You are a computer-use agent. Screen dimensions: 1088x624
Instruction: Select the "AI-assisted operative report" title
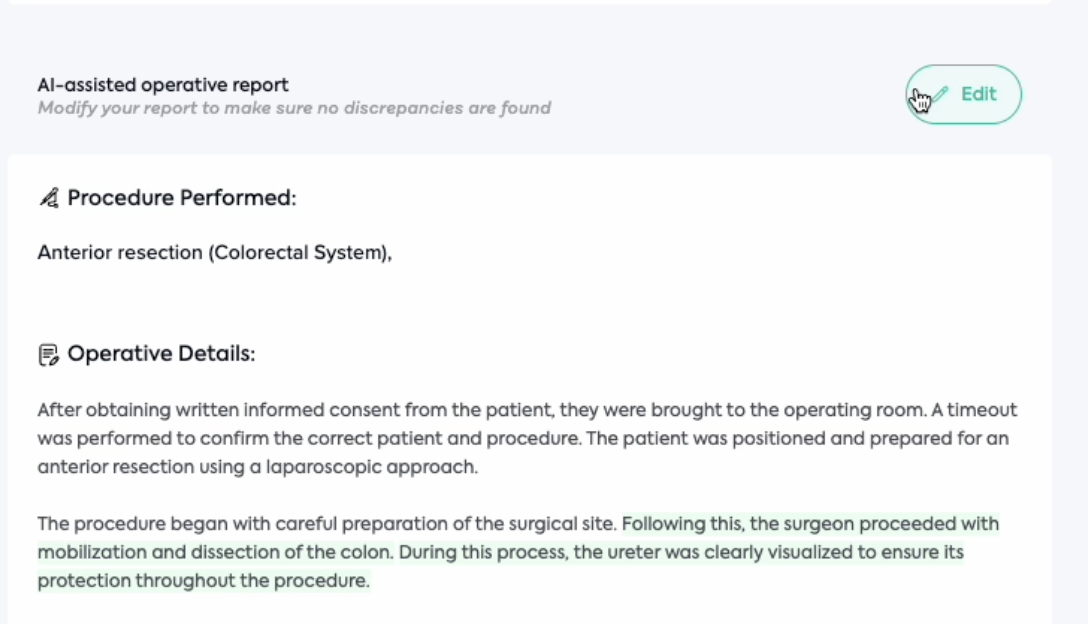163,86
